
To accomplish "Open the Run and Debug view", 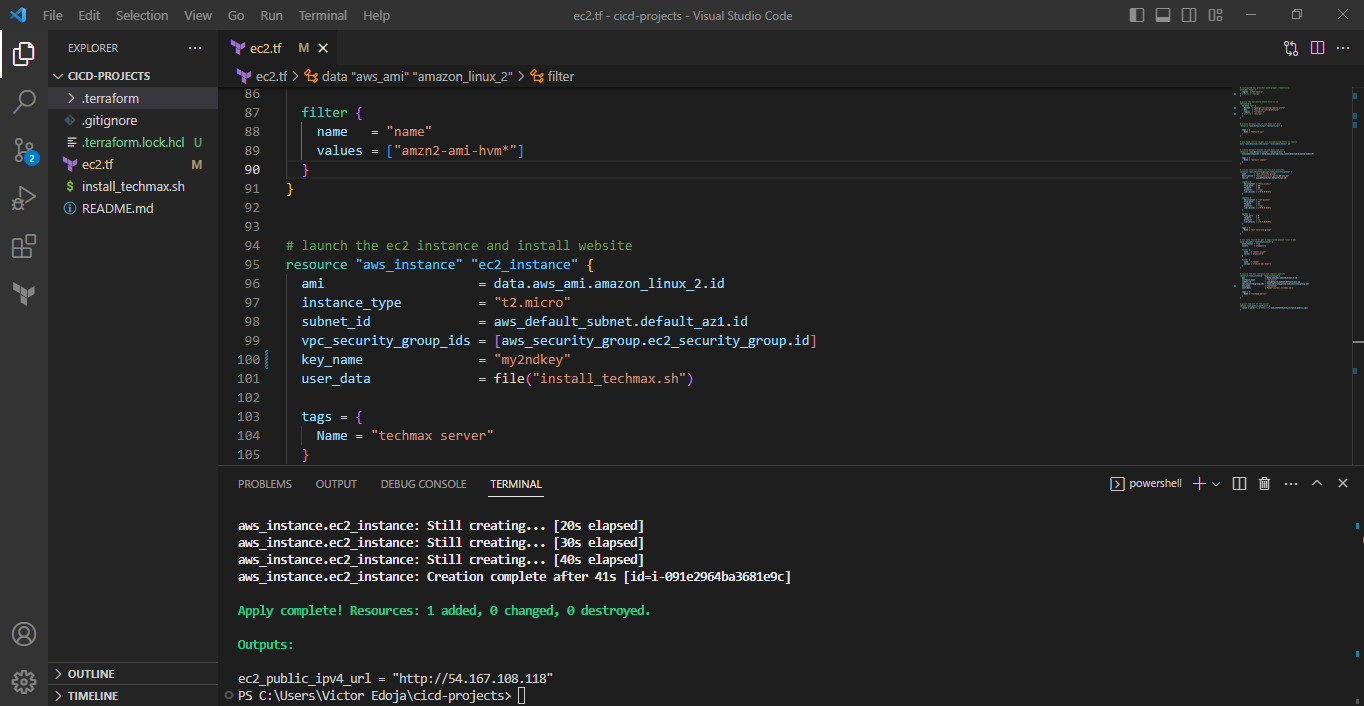I will click(x=24, y=198).
